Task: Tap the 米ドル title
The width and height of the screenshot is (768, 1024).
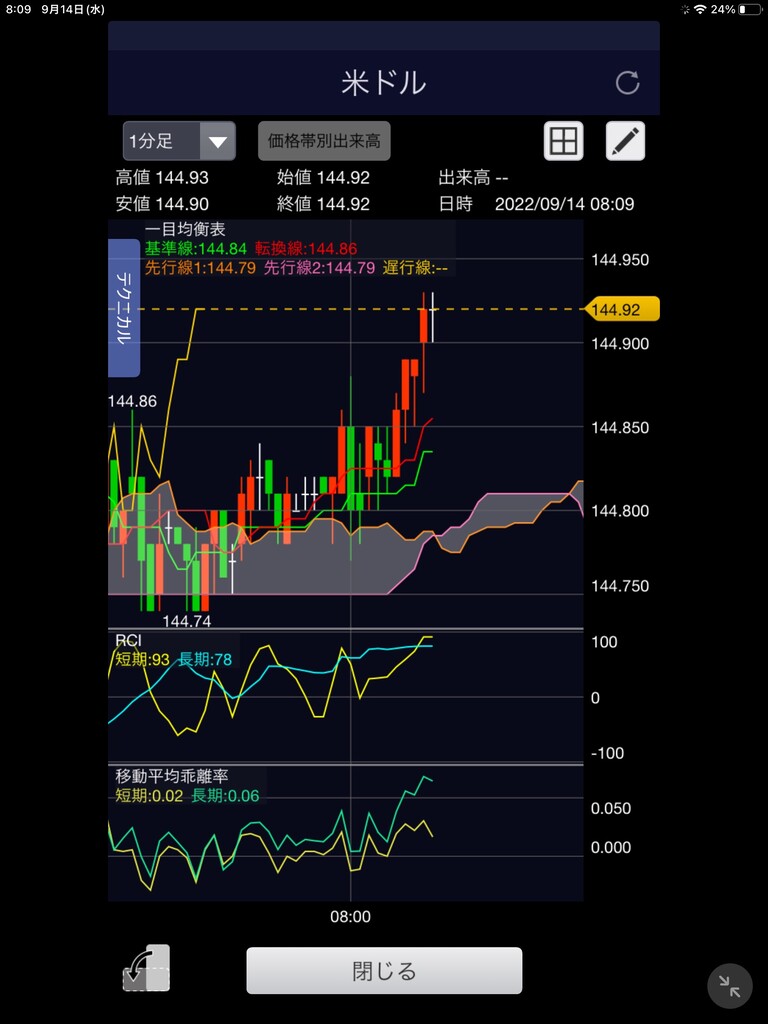Action: pyautogui.click(x=384, y=83)
